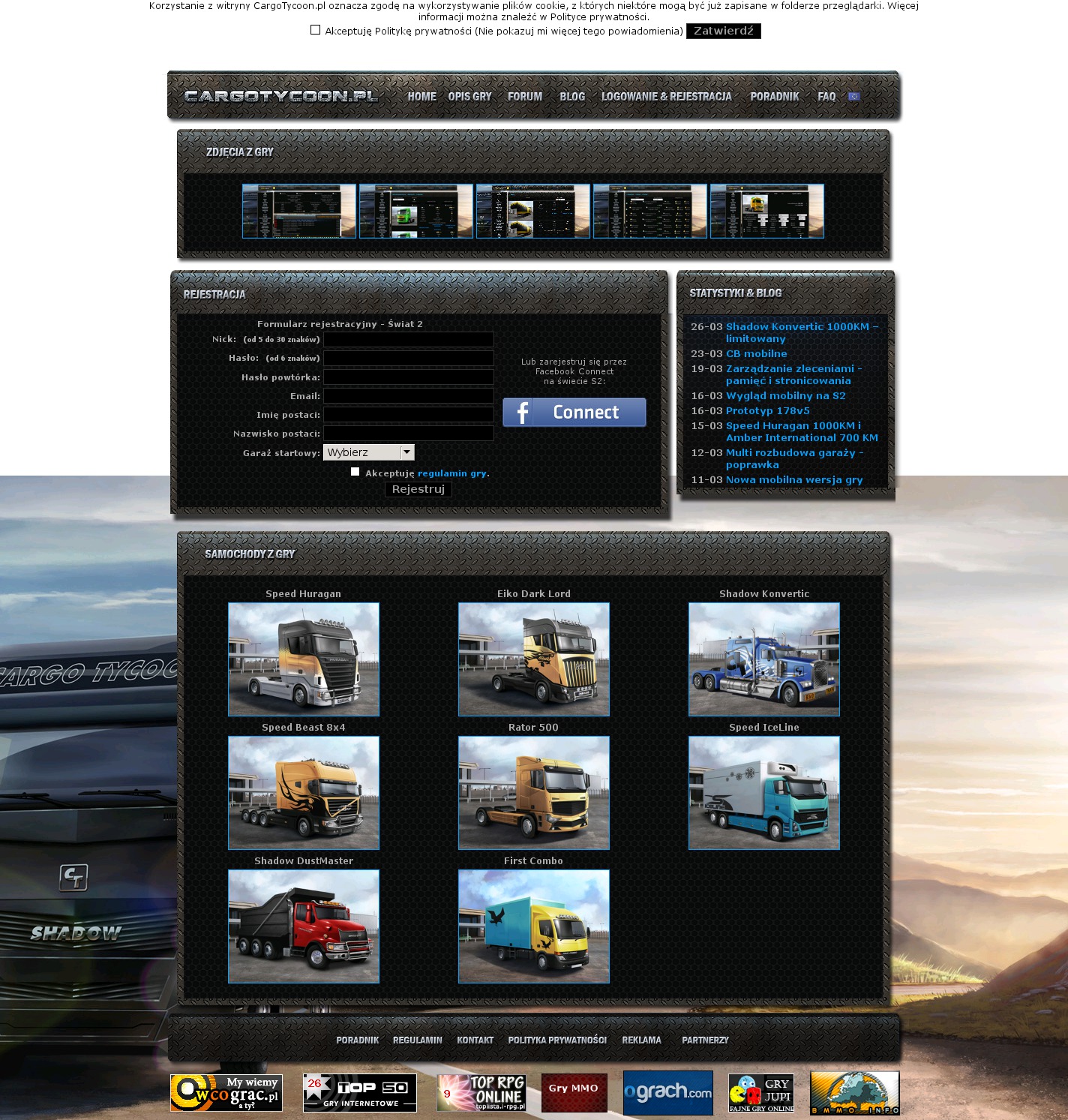Click the Top RPG Online banner
Screen dimensions: 1068x1120
click(481, 1093)
